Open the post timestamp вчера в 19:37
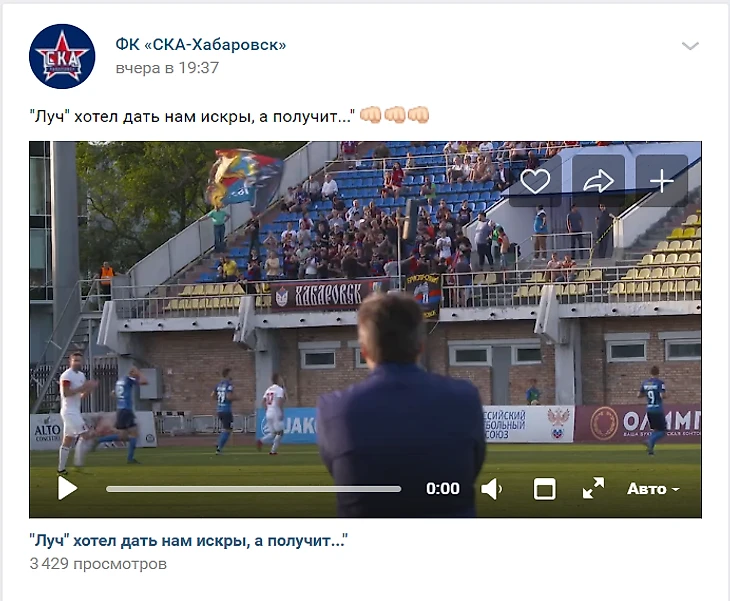Image resolution: width=730 pixels, height=601 pixels. point(167,68)
